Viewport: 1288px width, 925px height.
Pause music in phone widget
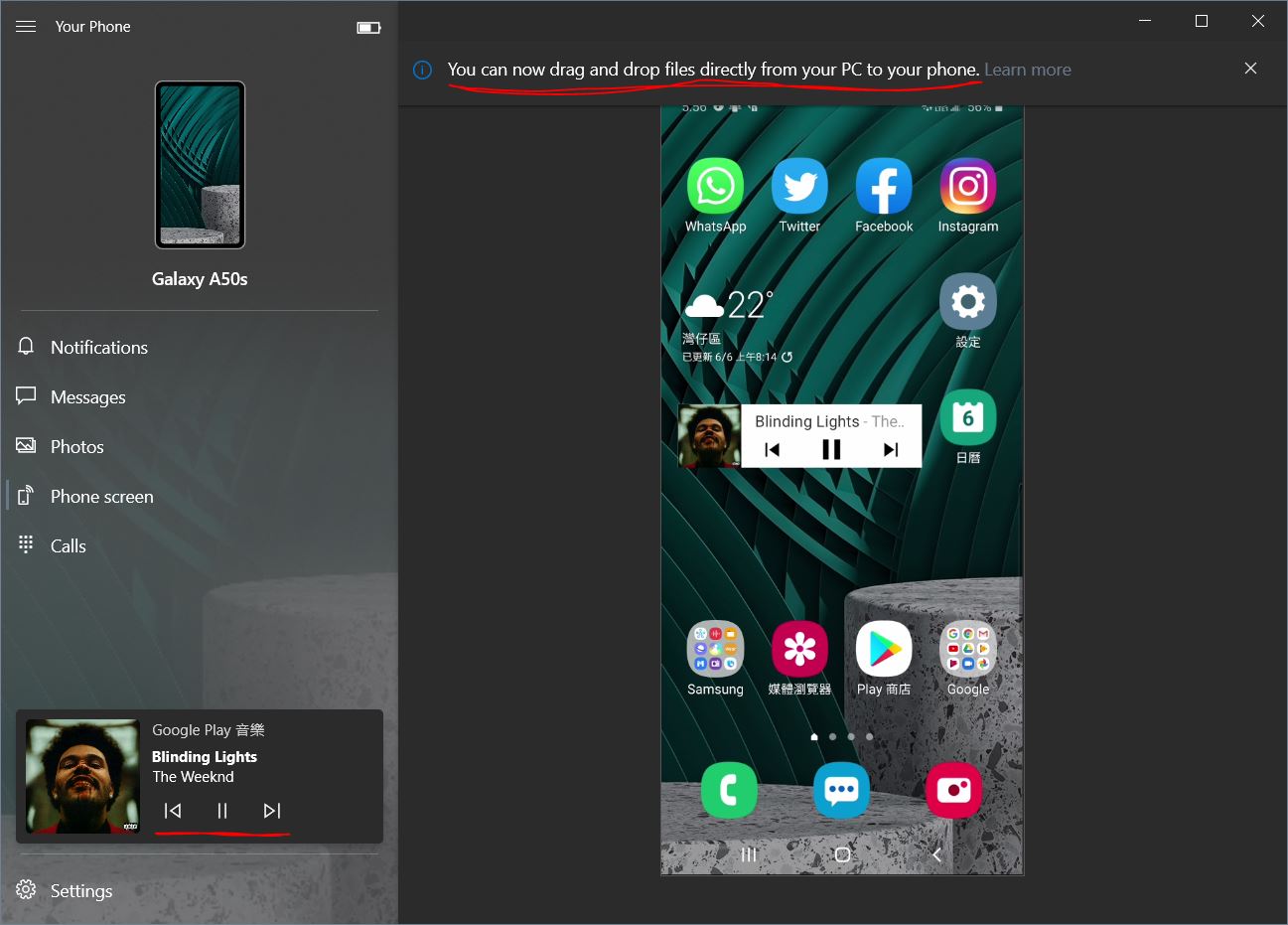(x=831, y=450)
